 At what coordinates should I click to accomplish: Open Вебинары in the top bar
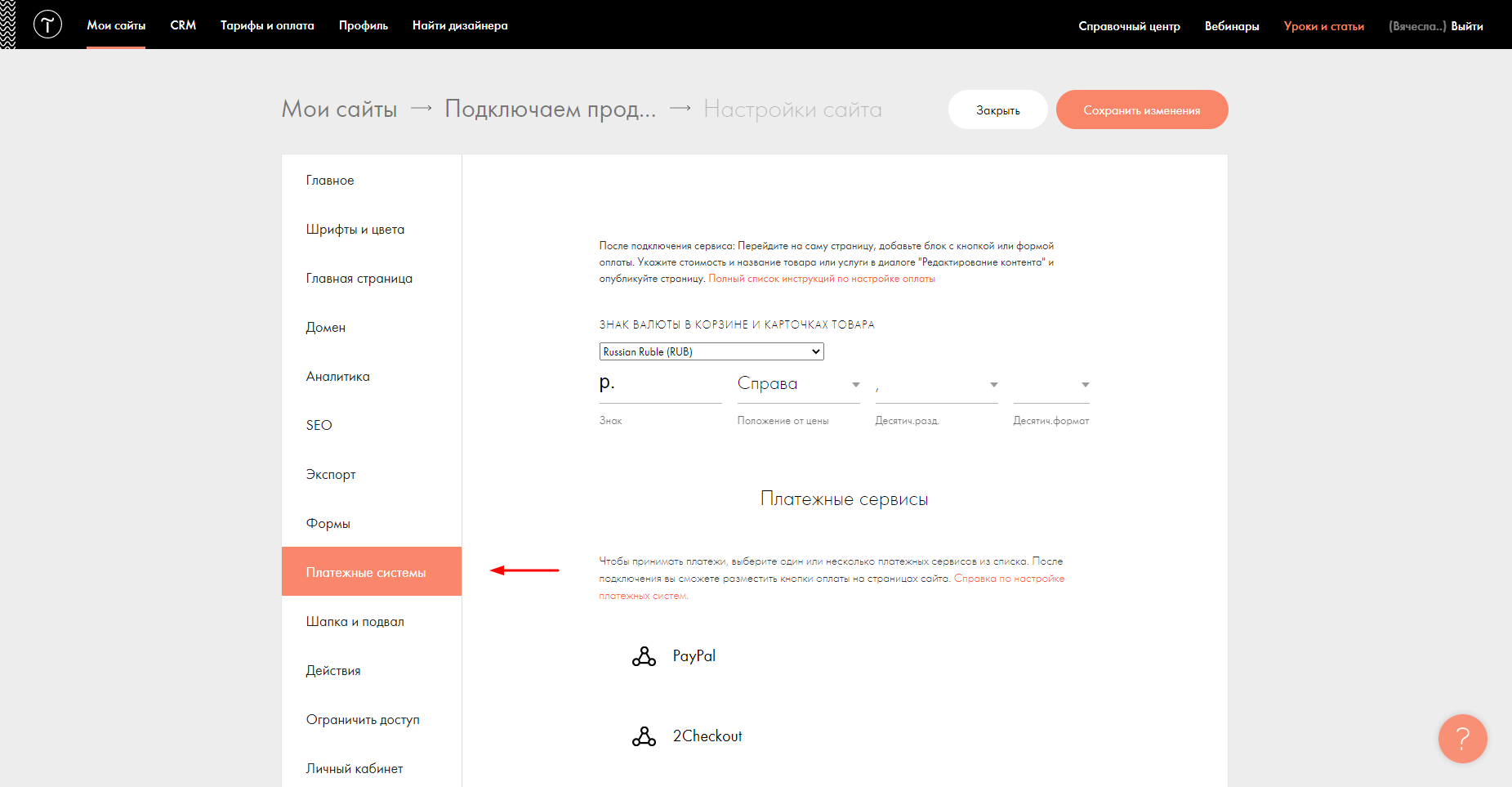(1232, 26)
